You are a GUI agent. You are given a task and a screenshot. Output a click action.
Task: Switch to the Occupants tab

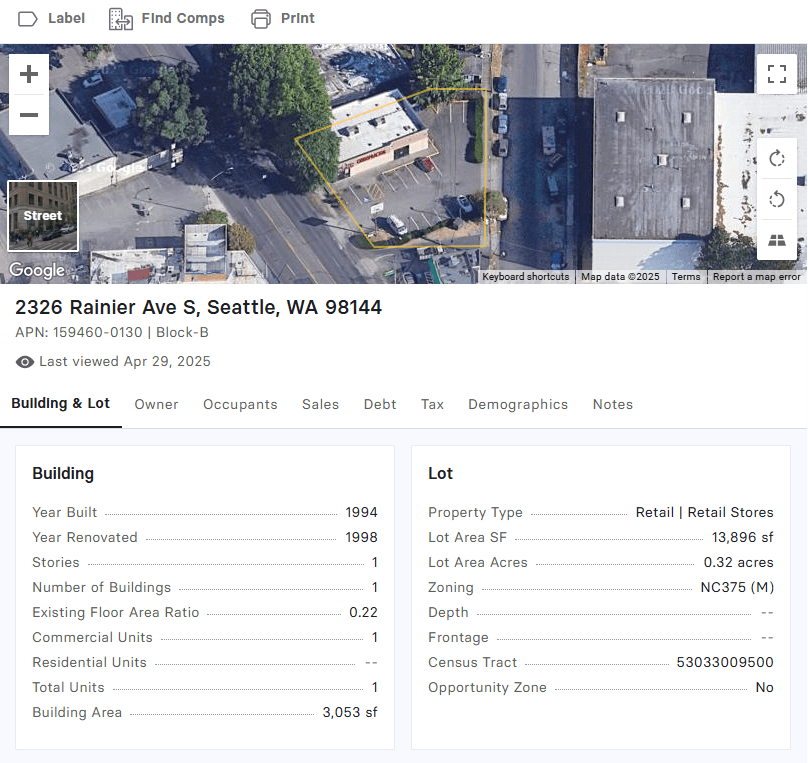click(240, 404)
